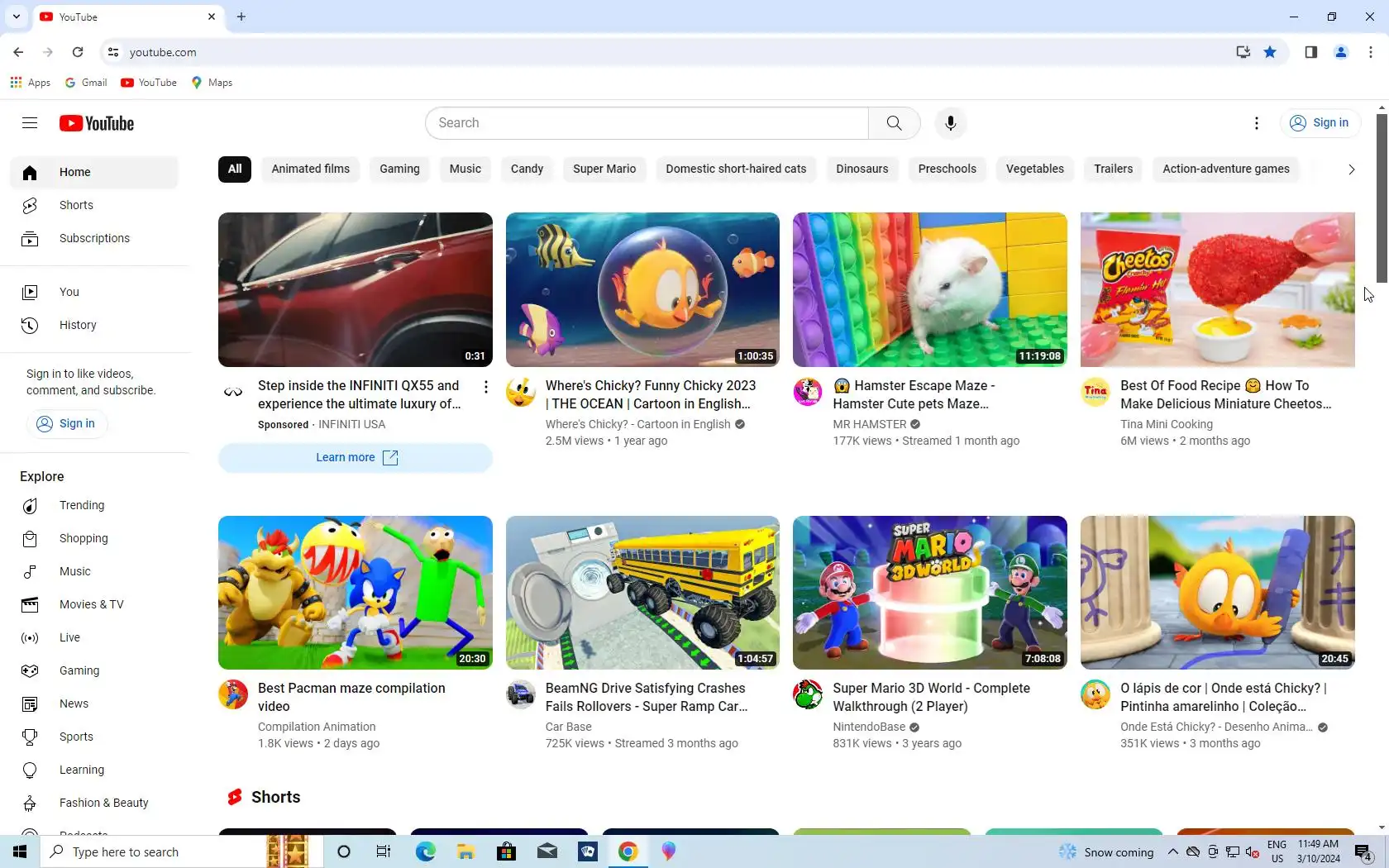The width and height of the screenshot is (1389, 868).
Task: Click the search magnifier button
Action: click(894, 123)
